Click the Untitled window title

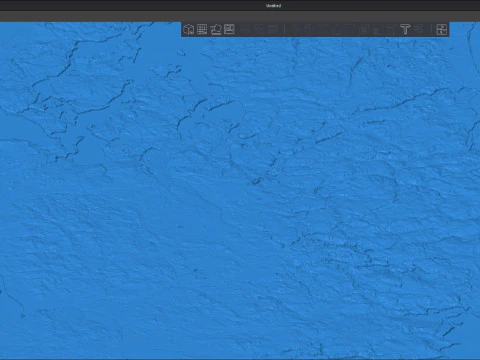click(x=273, y=6)
